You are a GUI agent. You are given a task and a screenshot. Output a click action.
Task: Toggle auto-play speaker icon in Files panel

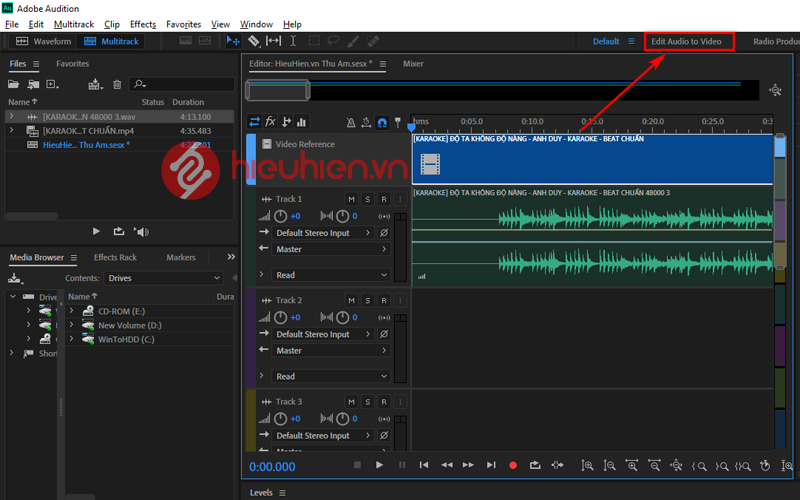141,232
